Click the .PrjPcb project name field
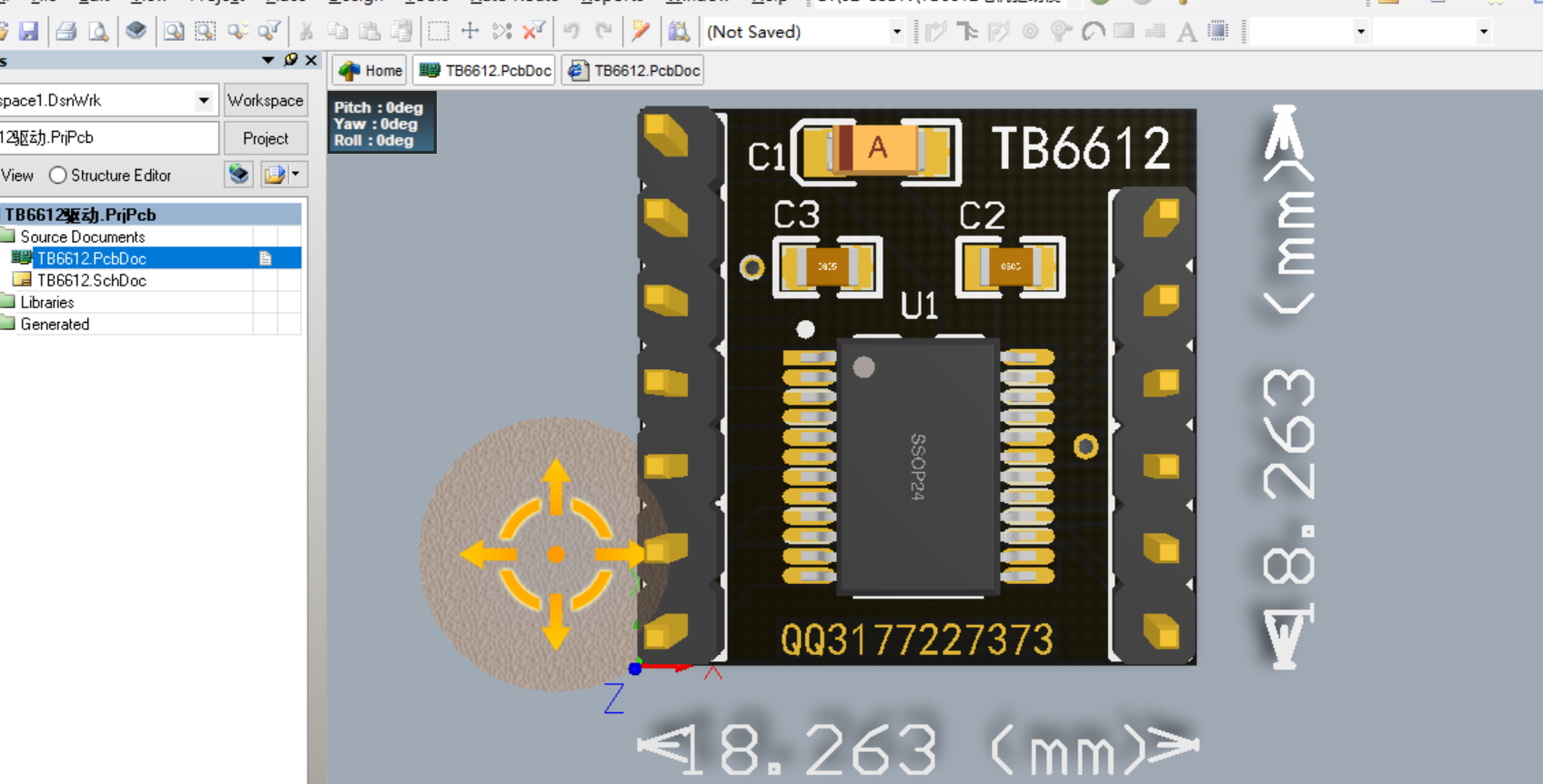This screenshot has width=1543, height=784. 108,137
